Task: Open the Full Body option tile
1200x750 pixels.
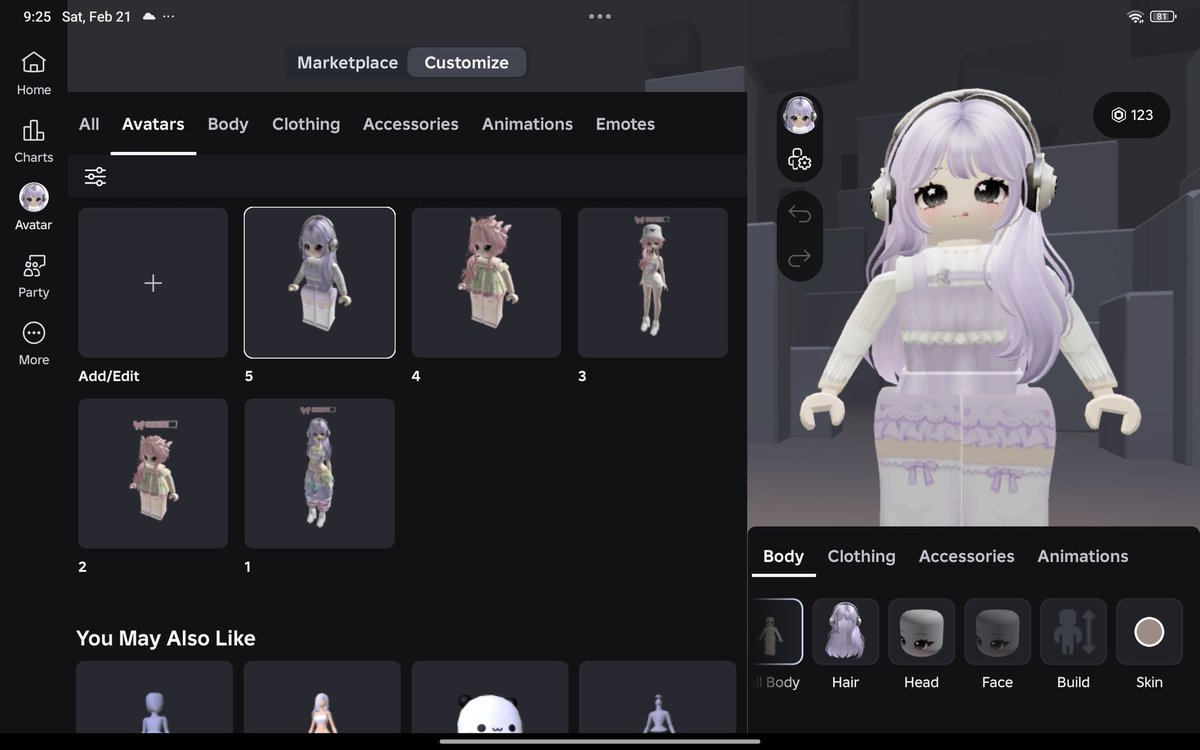Action: point(776,632)
